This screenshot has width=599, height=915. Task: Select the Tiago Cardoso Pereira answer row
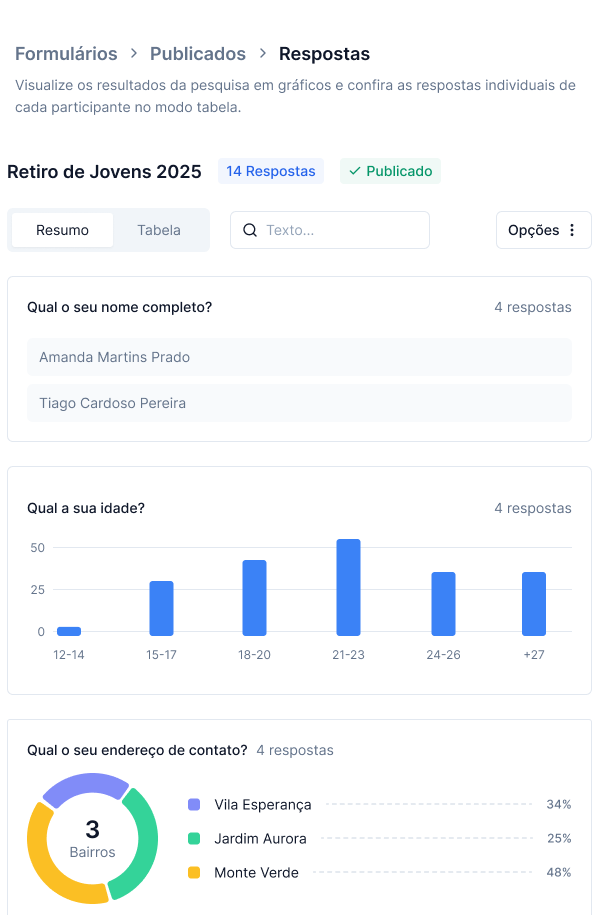(x=300, y=403)
